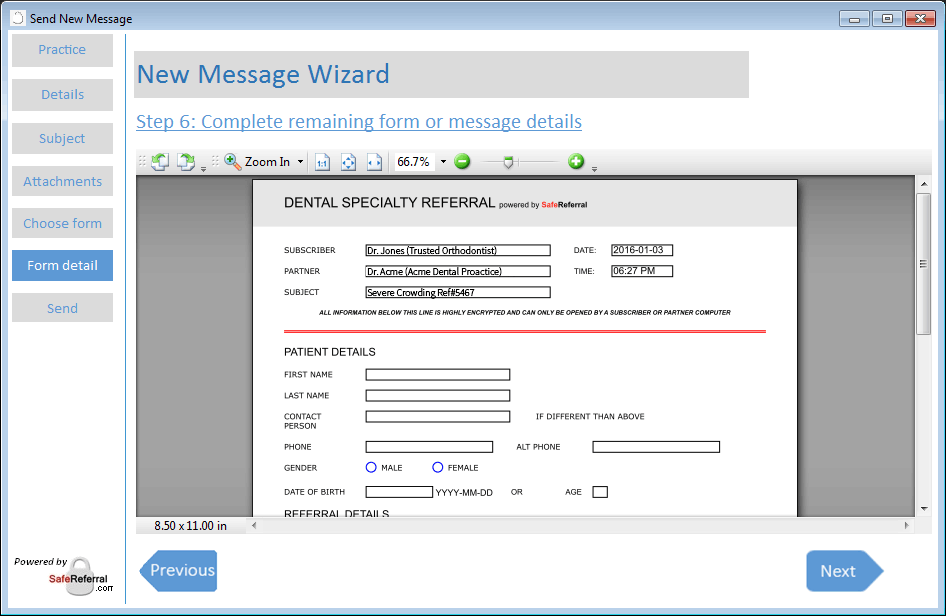
Task: Switch to the Choose form step
Action: pos(62,223)
